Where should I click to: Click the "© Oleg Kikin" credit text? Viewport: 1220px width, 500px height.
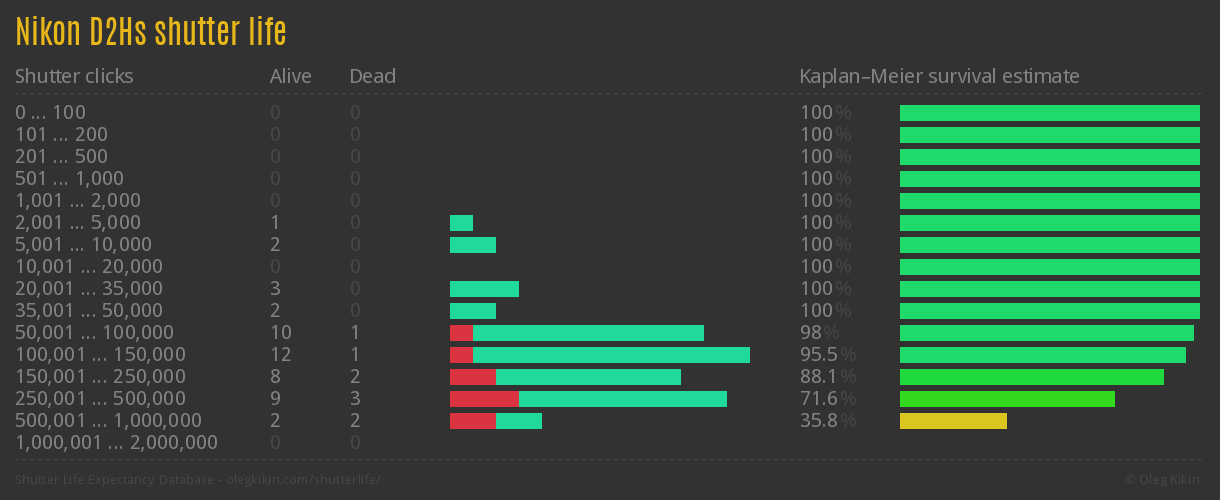(1164, 480)
